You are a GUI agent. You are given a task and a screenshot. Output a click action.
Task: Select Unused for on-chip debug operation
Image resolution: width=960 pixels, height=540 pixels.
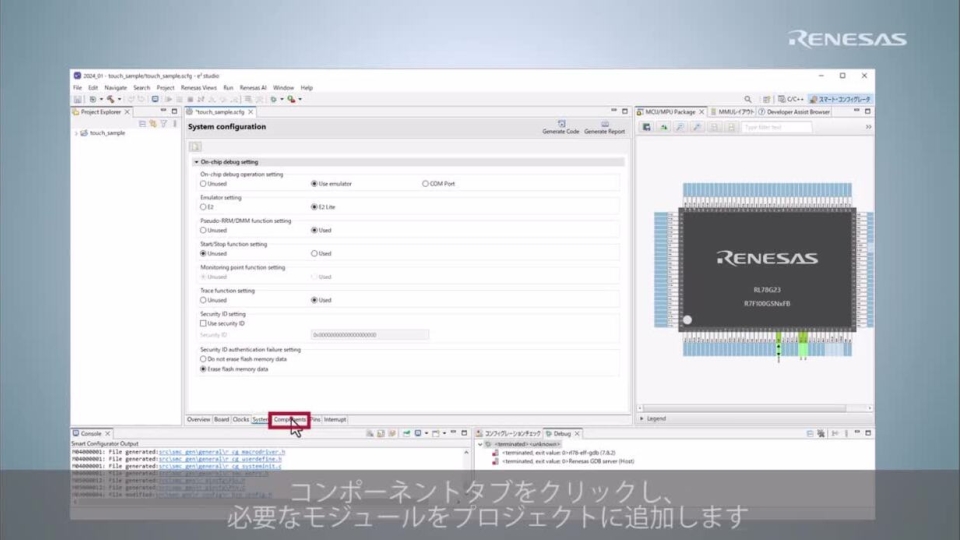(203, 184)
